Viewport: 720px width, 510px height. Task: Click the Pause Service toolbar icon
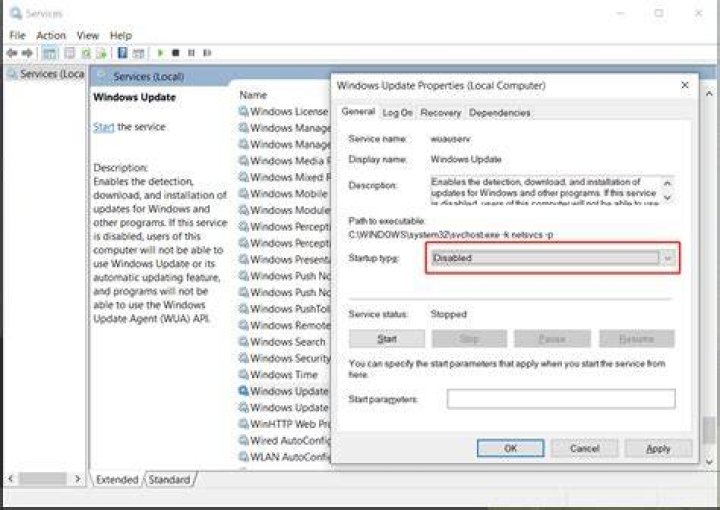(x=191, y=53)
